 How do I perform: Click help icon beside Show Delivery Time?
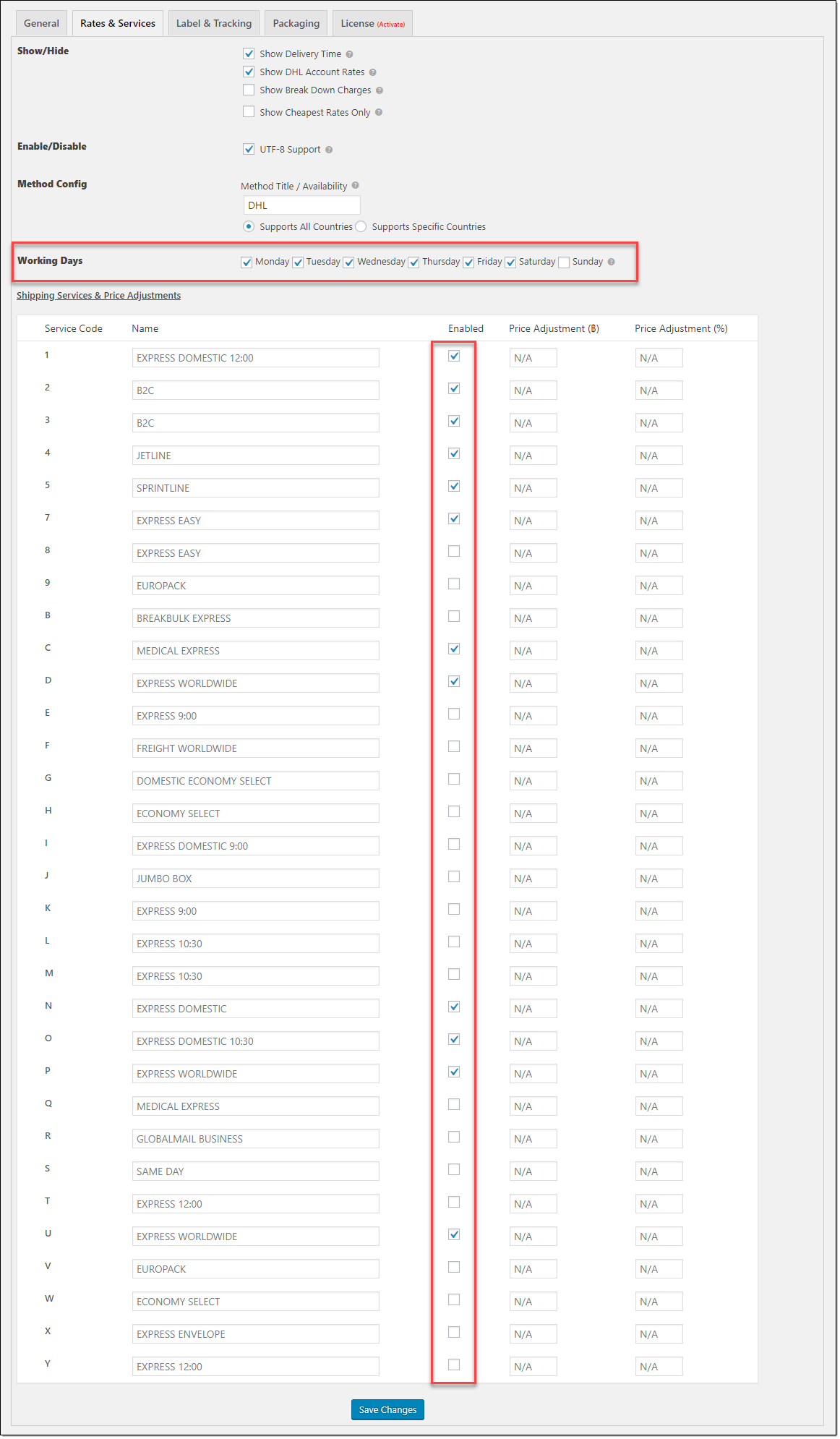point(349,54)
